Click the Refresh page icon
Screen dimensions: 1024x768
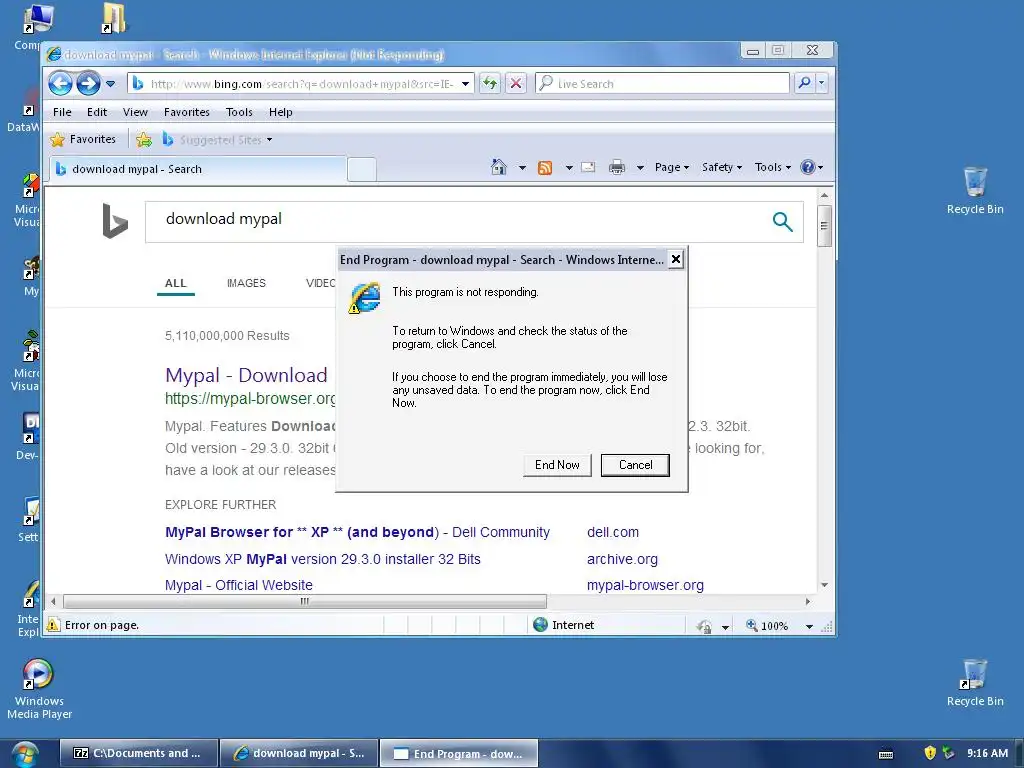coord(490,84)
